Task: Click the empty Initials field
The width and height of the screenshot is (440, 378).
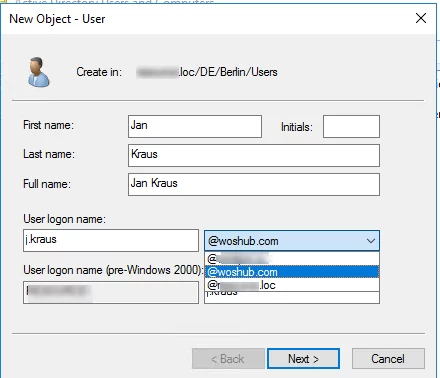Action: (x=351, y=126)
